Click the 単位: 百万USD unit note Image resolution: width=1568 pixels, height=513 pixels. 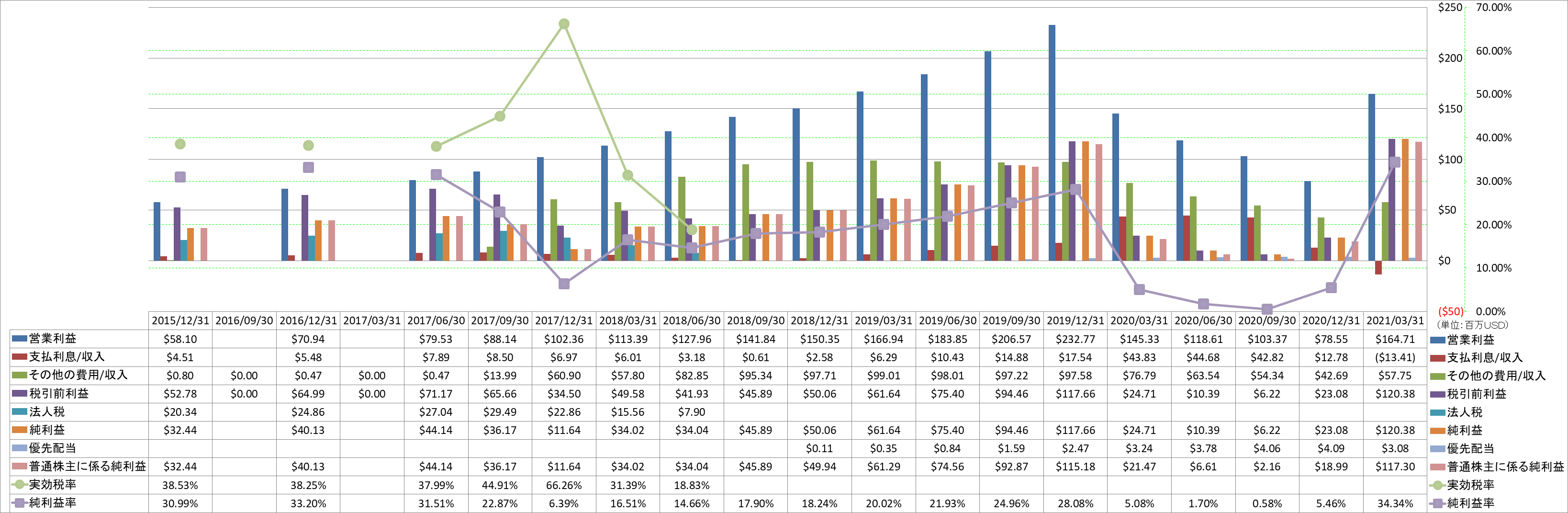click(1472, 325)
